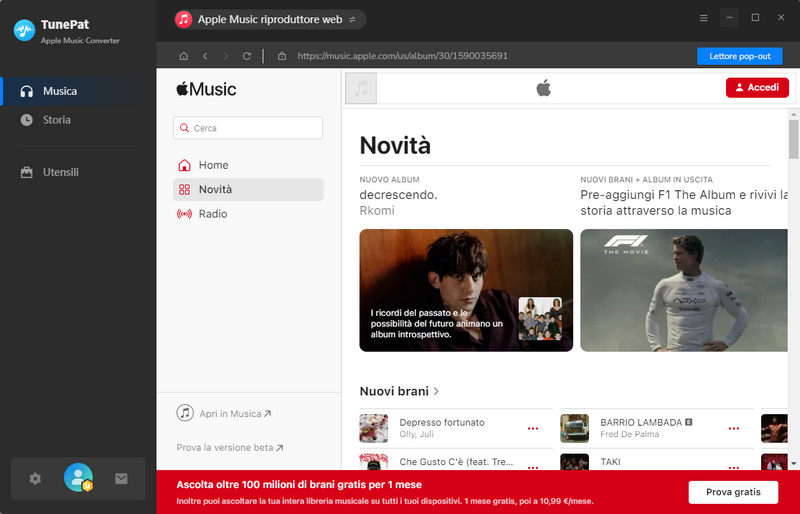Open more options for Depresso fortunato

click(x=533, y=428)
